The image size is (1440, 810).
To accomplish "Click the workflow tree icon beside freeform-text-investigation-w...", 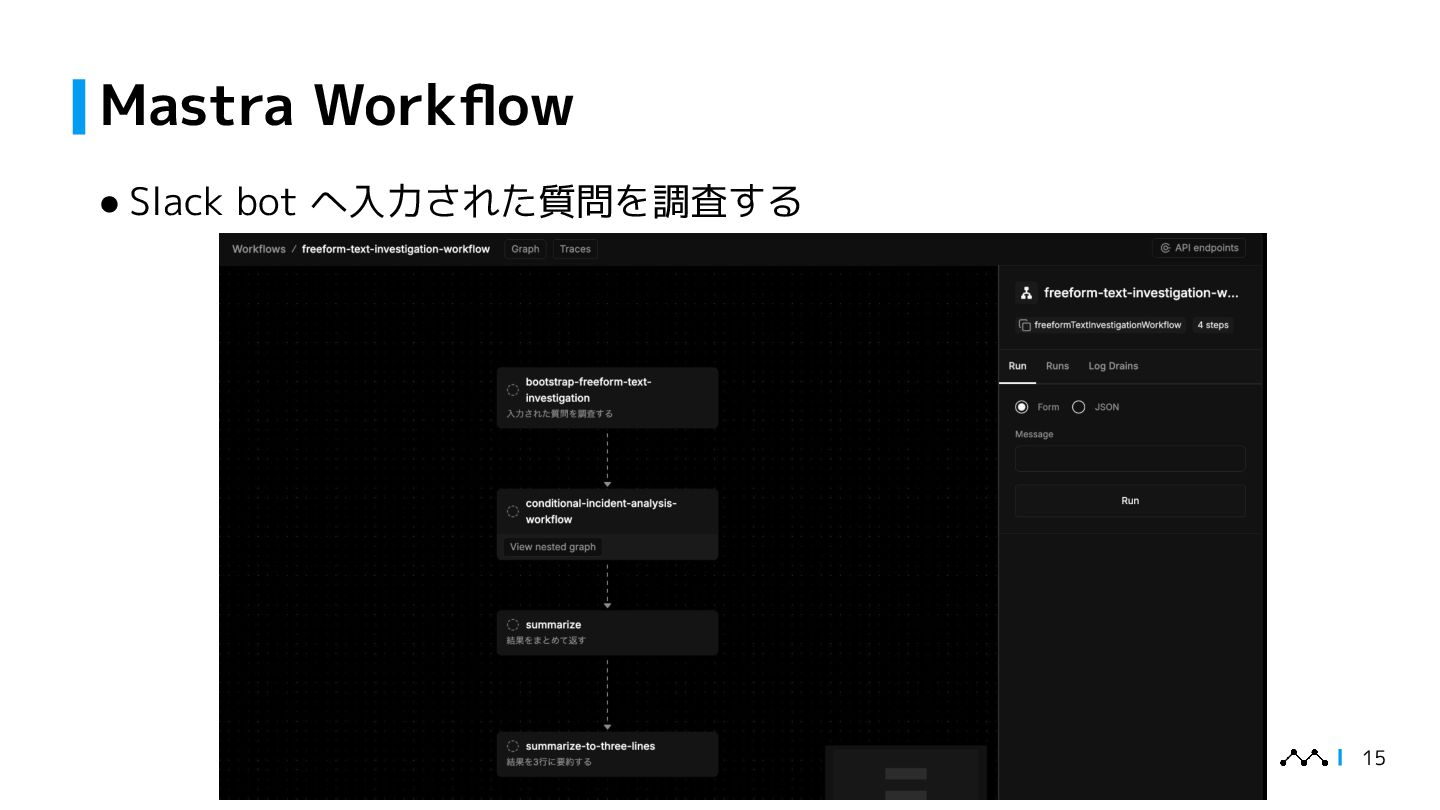I will 1026,293.
